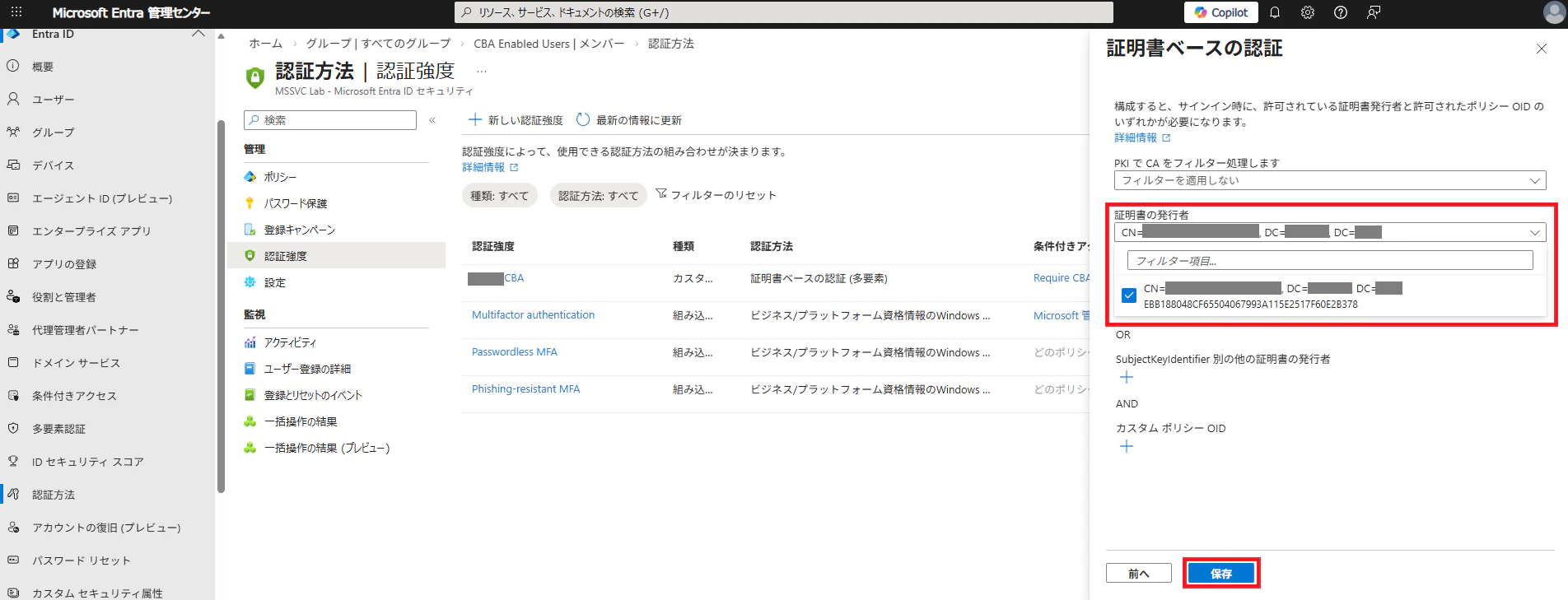This screenshot has height=600, width=1568.
Task: Open デバイス in the left navigation
Action: 53,165
